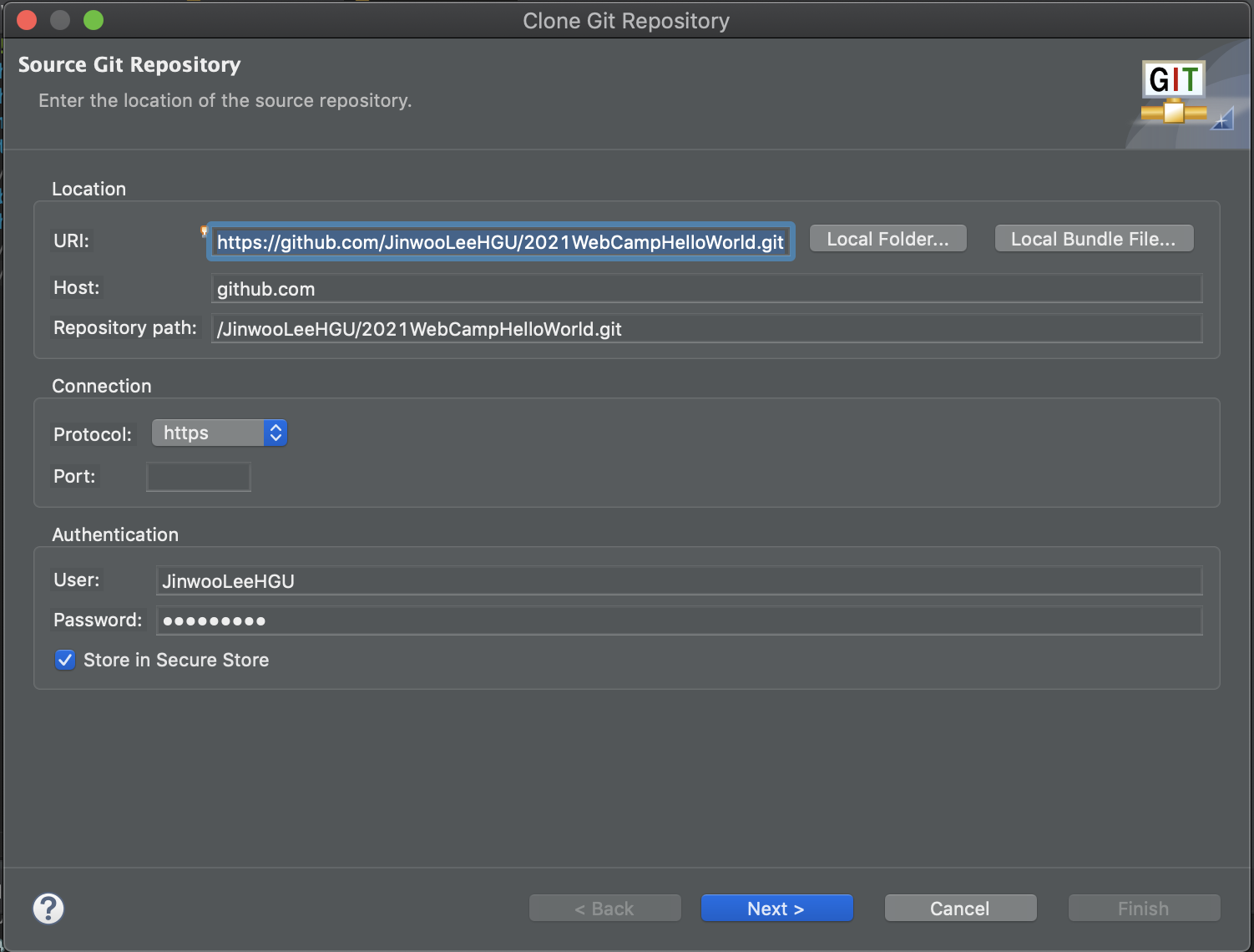1254x952 pixels.
Task: Click the Local Folder... button
Action: tap(888, 239)
